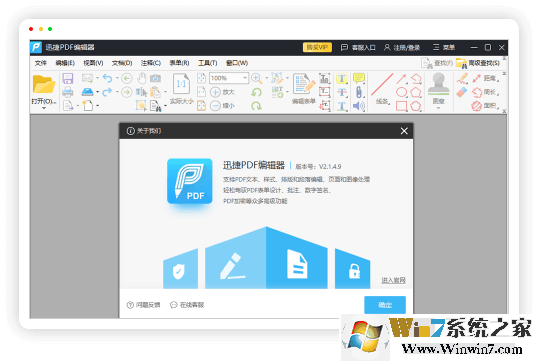Go to next view with green right arrow
539x363 pixels.
127,92
